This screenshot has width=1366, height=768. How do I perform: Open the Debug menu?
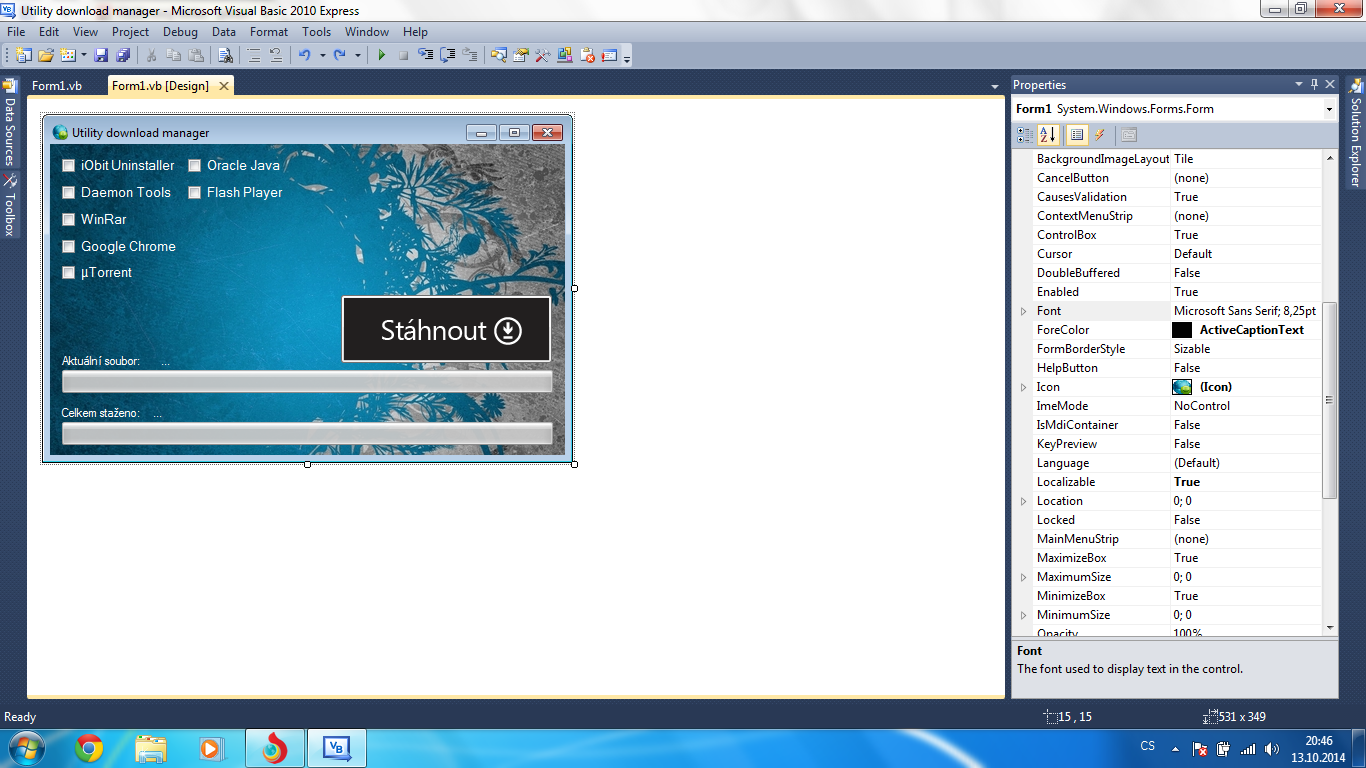pyautogui.click(x=180, y=32)
